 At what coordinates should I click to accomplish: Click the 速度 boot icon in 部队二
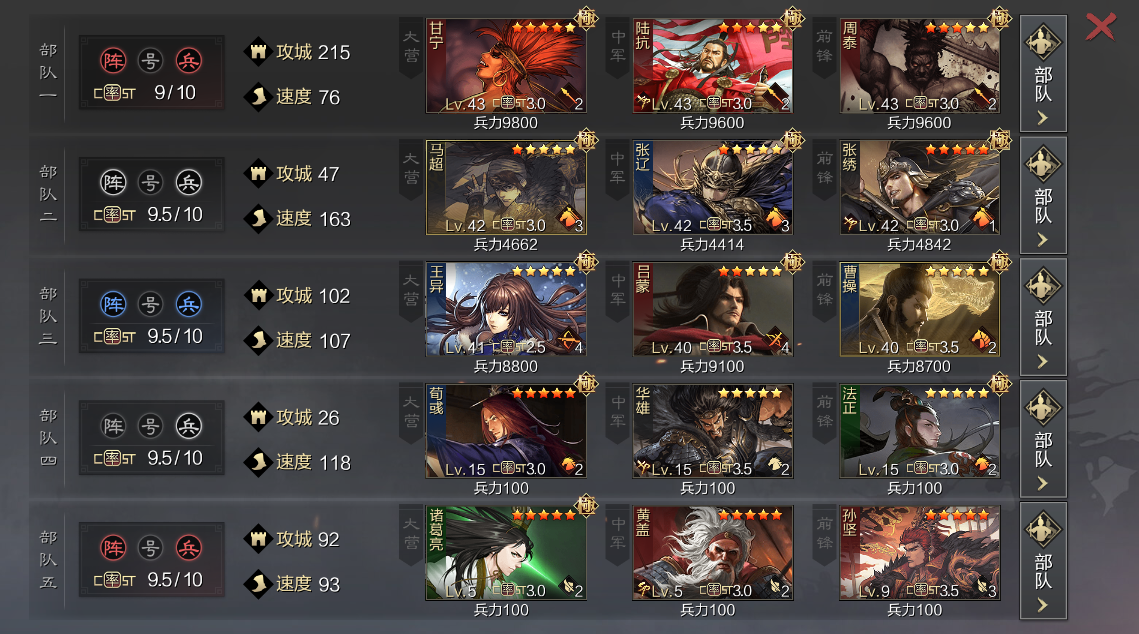click(258, 218)
